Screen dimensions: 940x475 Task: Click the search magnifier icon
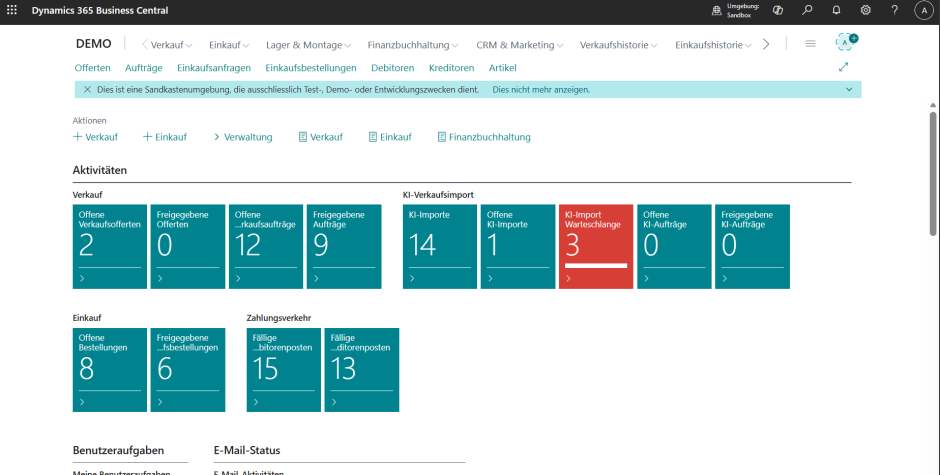click(x=807, y=10)
